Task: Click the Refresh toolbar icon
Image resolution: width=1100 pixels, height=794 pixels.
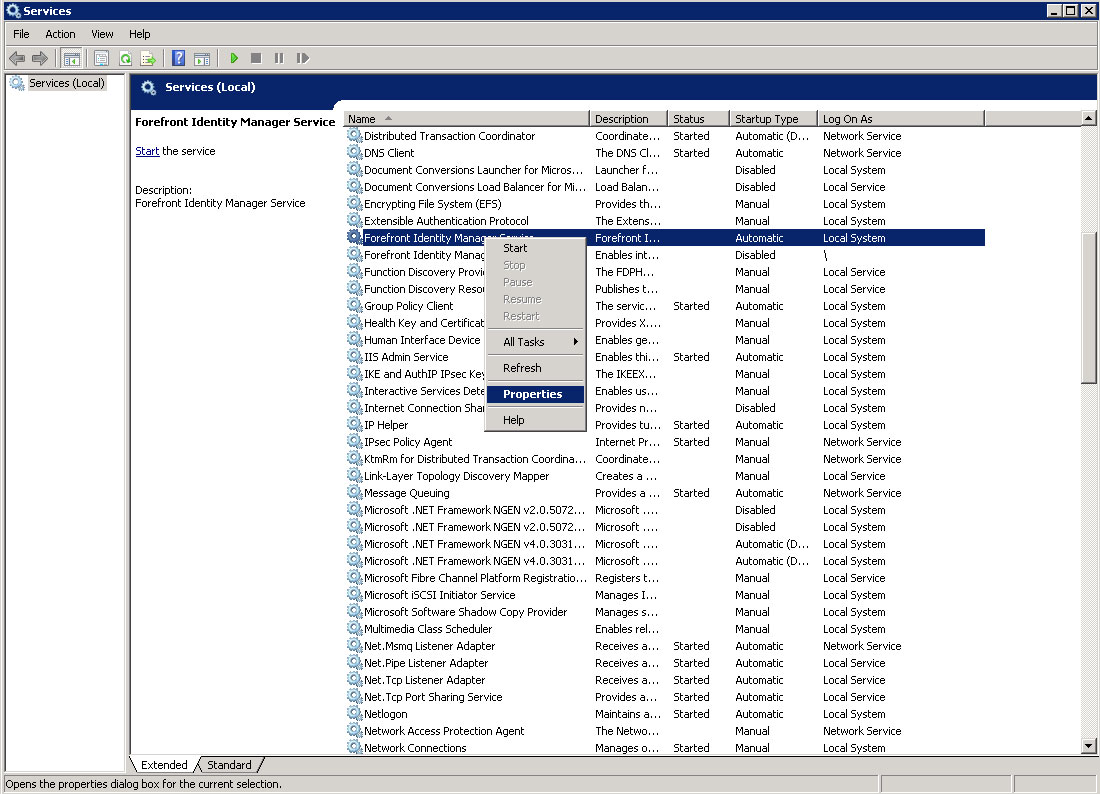Action: tap(125, 58)
